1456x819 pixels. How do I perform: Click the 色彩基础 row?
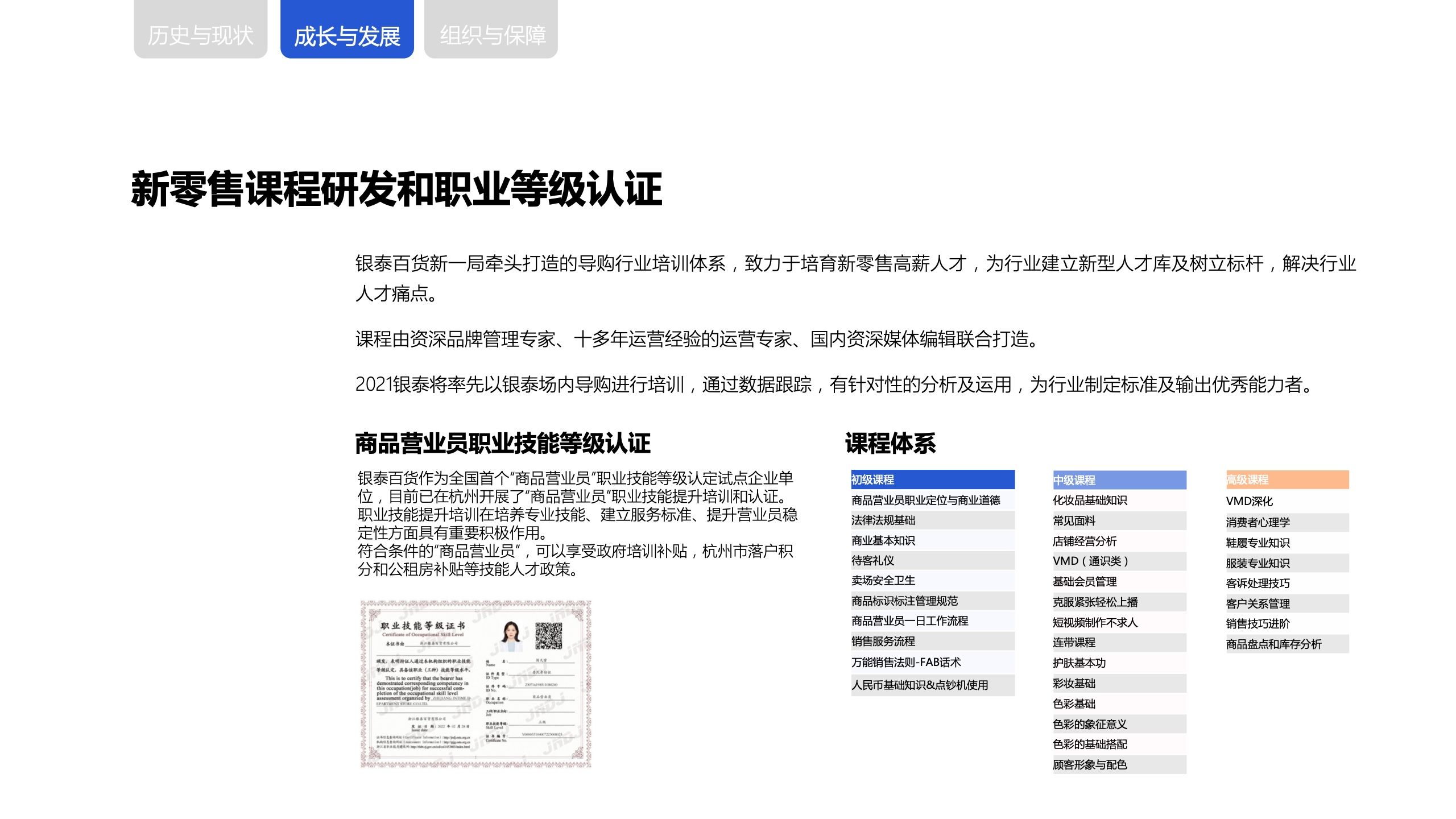[1119, 704]
